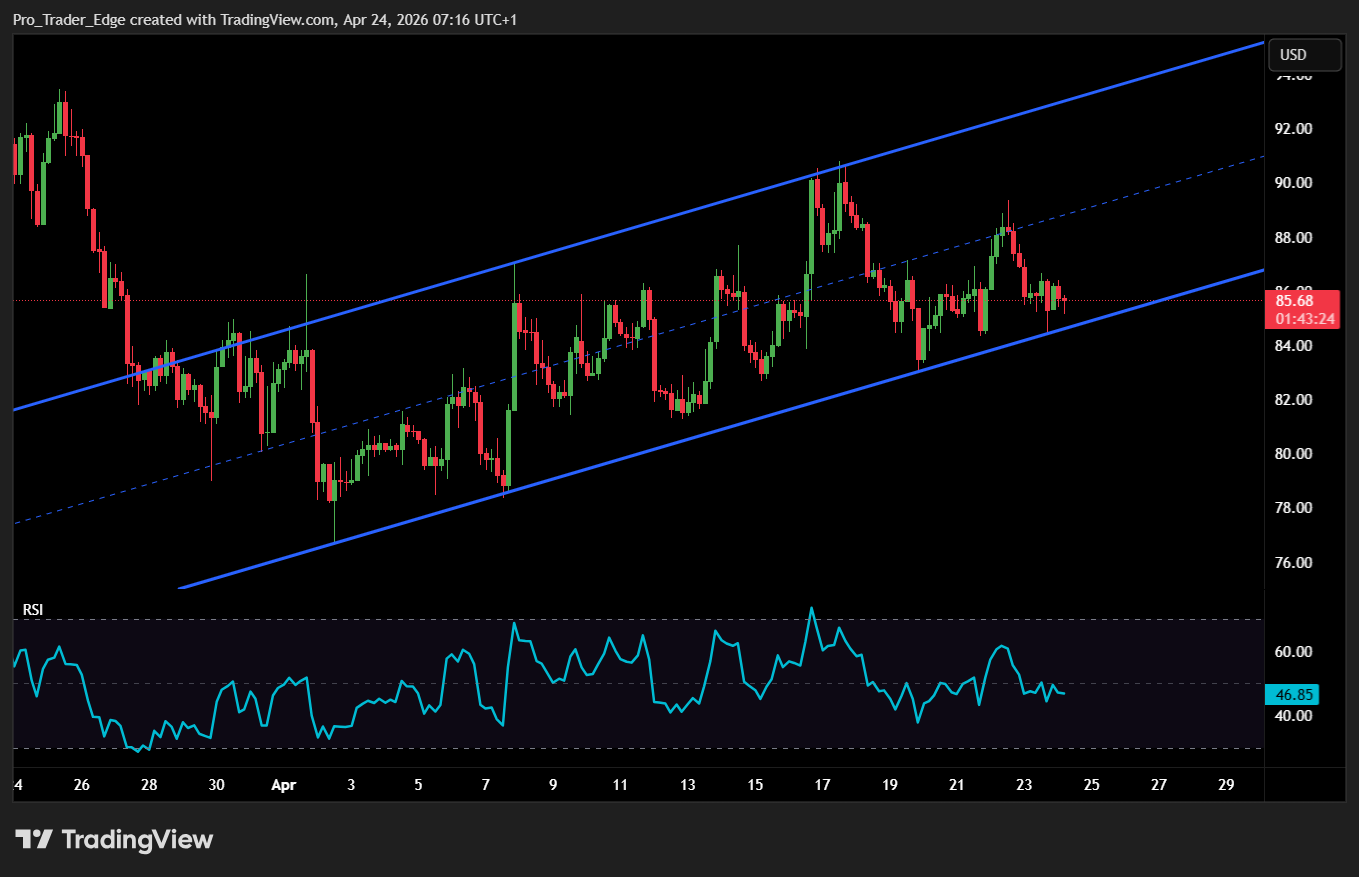Click the TradingView logo icon

[x=34, y=840]
